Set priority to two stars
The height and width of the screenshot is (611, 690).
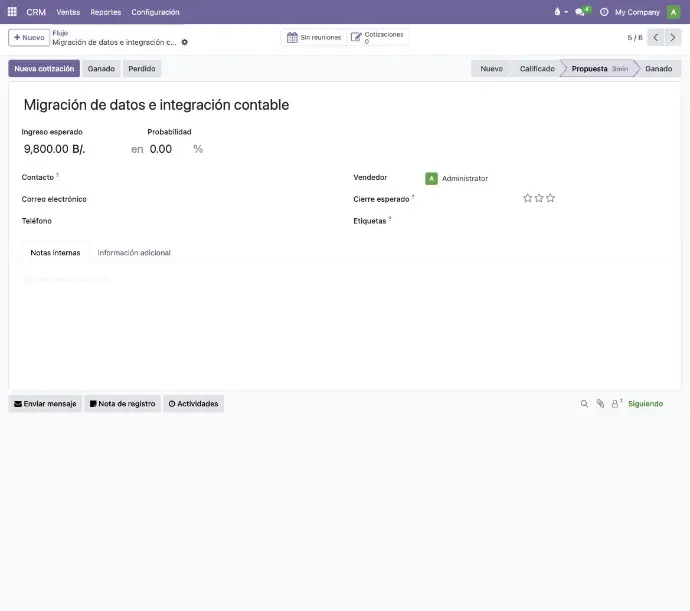click(x=539, y=198)
